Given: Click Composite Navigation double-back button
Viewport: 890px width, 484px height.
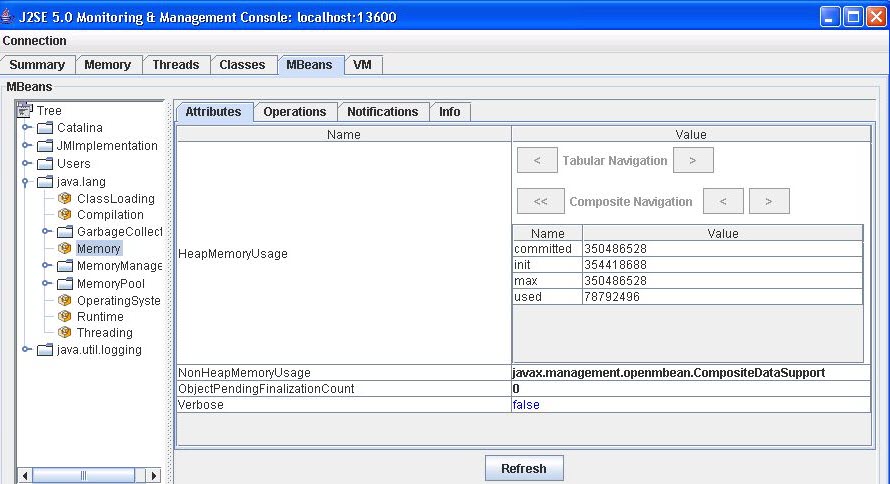Looking at the screenshot, I should (x=541, y=201).
